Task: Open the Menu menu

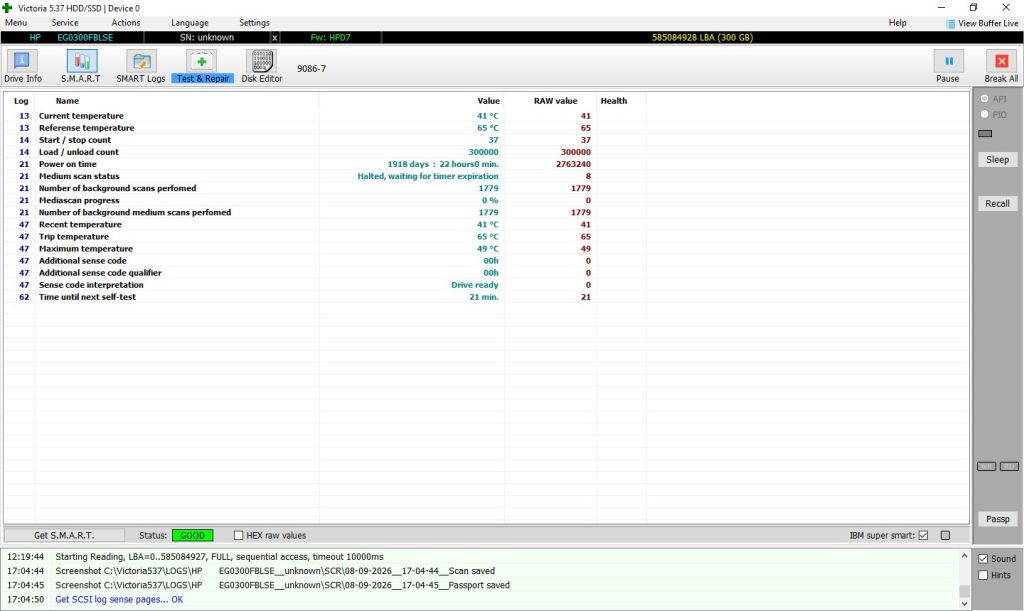Action: [16, 23]
